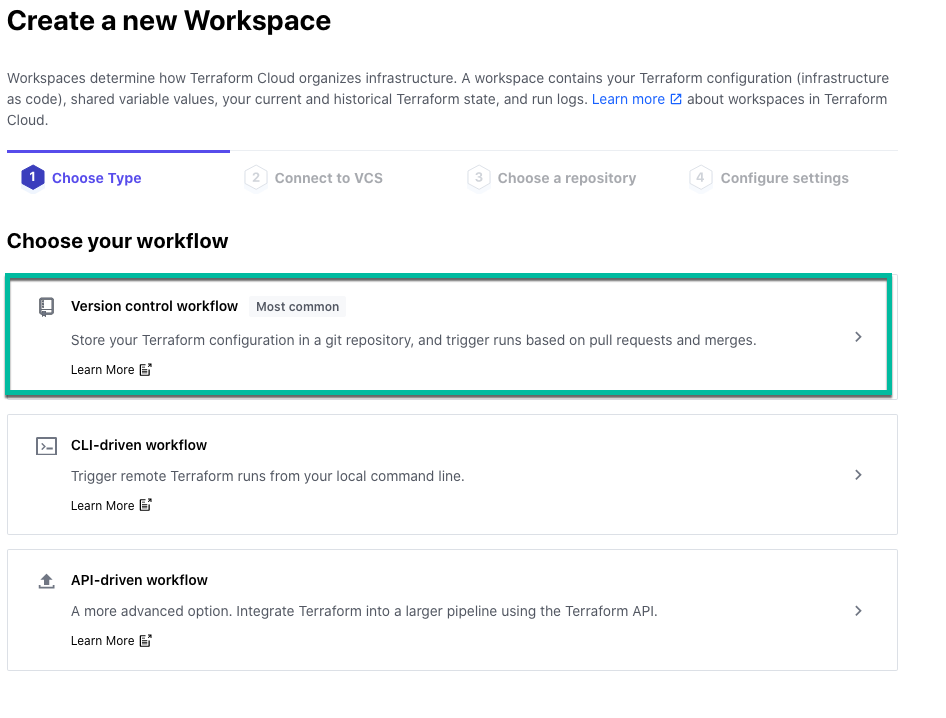Screen dimensions: 946x718
Task: Click text 'Trigger remote Terraform runs from your local command line'
Action: point(268,476)
